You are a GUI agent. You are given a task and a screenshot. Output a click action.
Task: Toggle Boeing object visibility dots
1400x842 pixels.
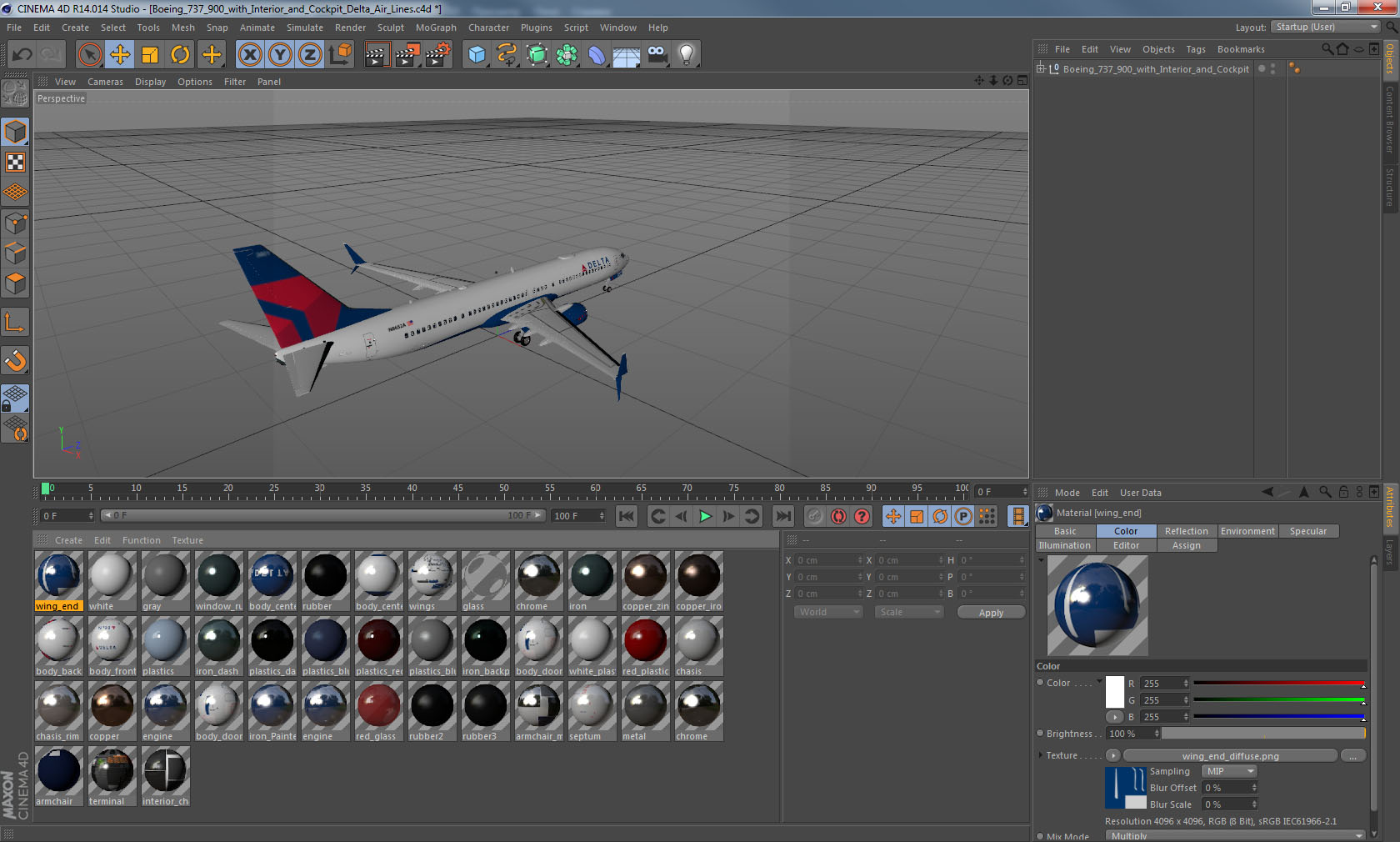point(1272,68)
